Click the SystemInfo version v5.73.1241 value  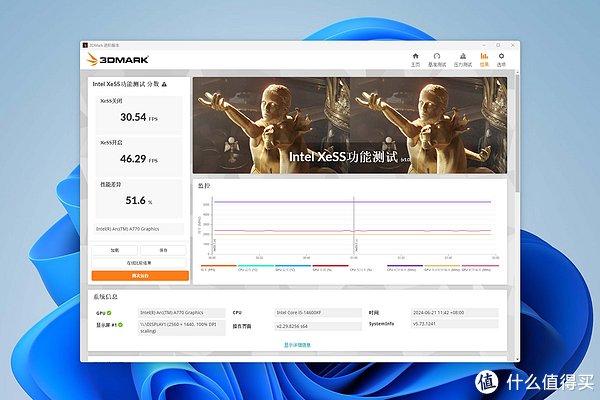pos(454,324)
